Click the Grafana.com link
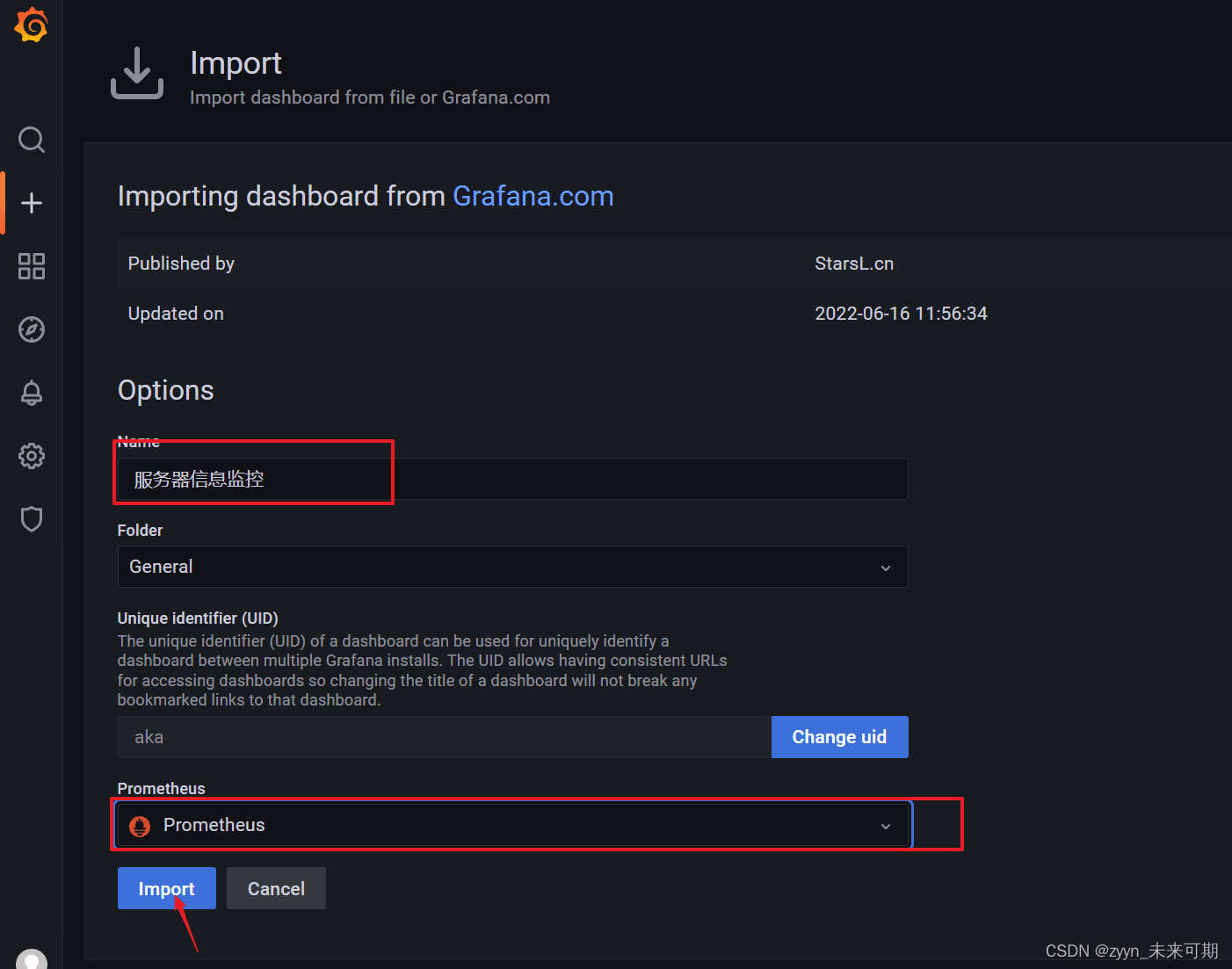This screenshot has width=1232, height=969. click(x=533, y=196)
